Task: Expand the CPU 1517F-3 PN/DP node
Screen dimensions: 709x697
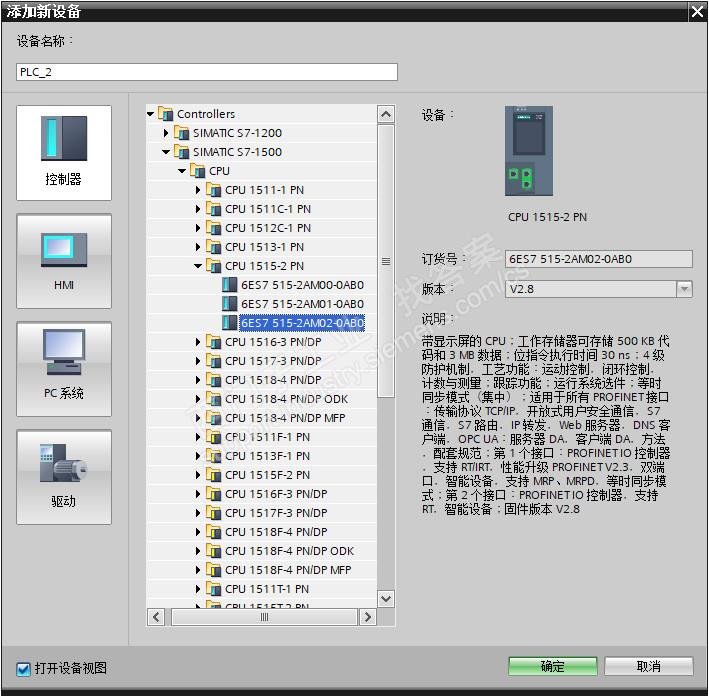Action: 198,513
